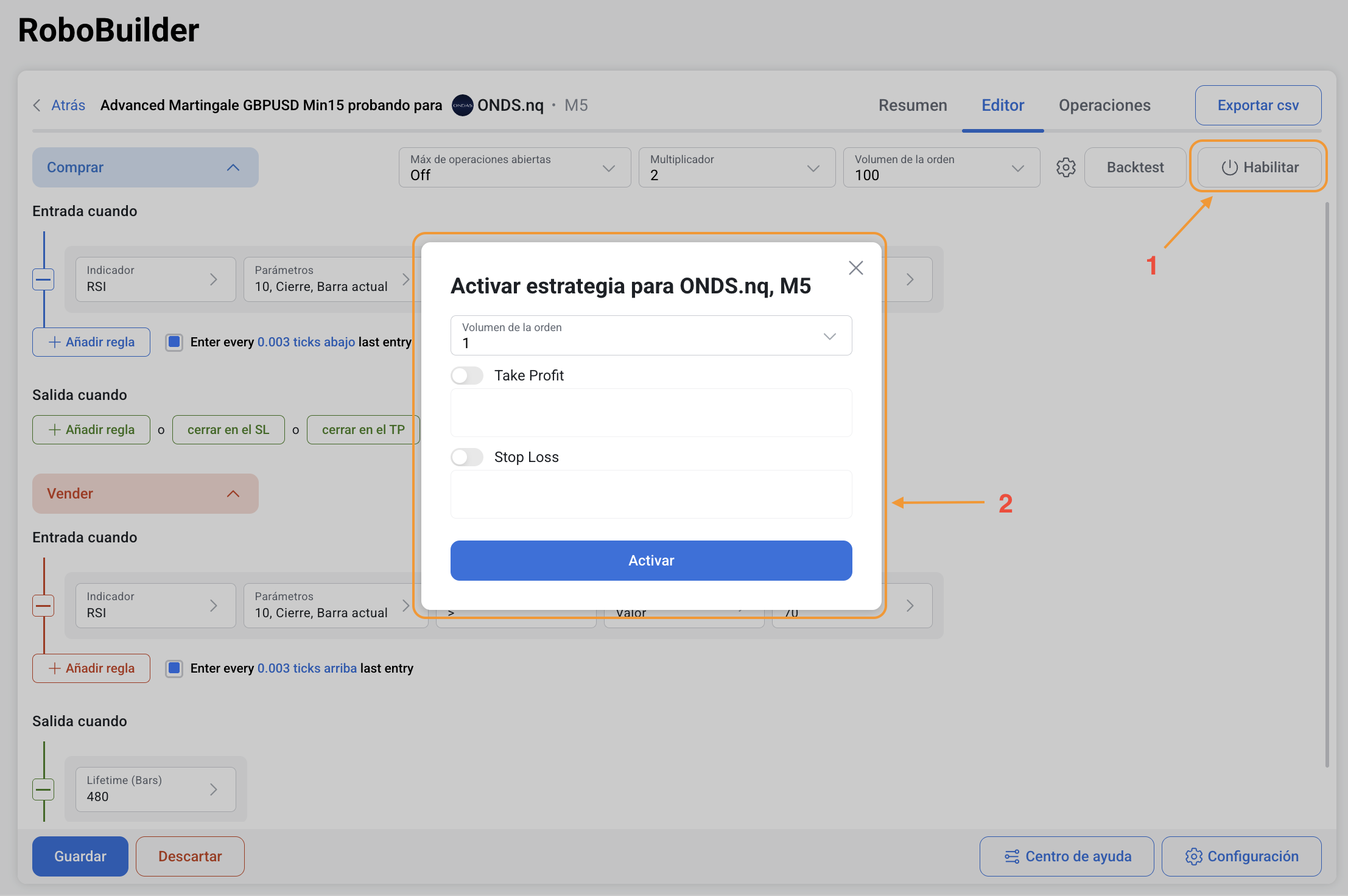Open Configuración at the bottom right
This screenshot has width=1348, height=896.
point(1241,856)
